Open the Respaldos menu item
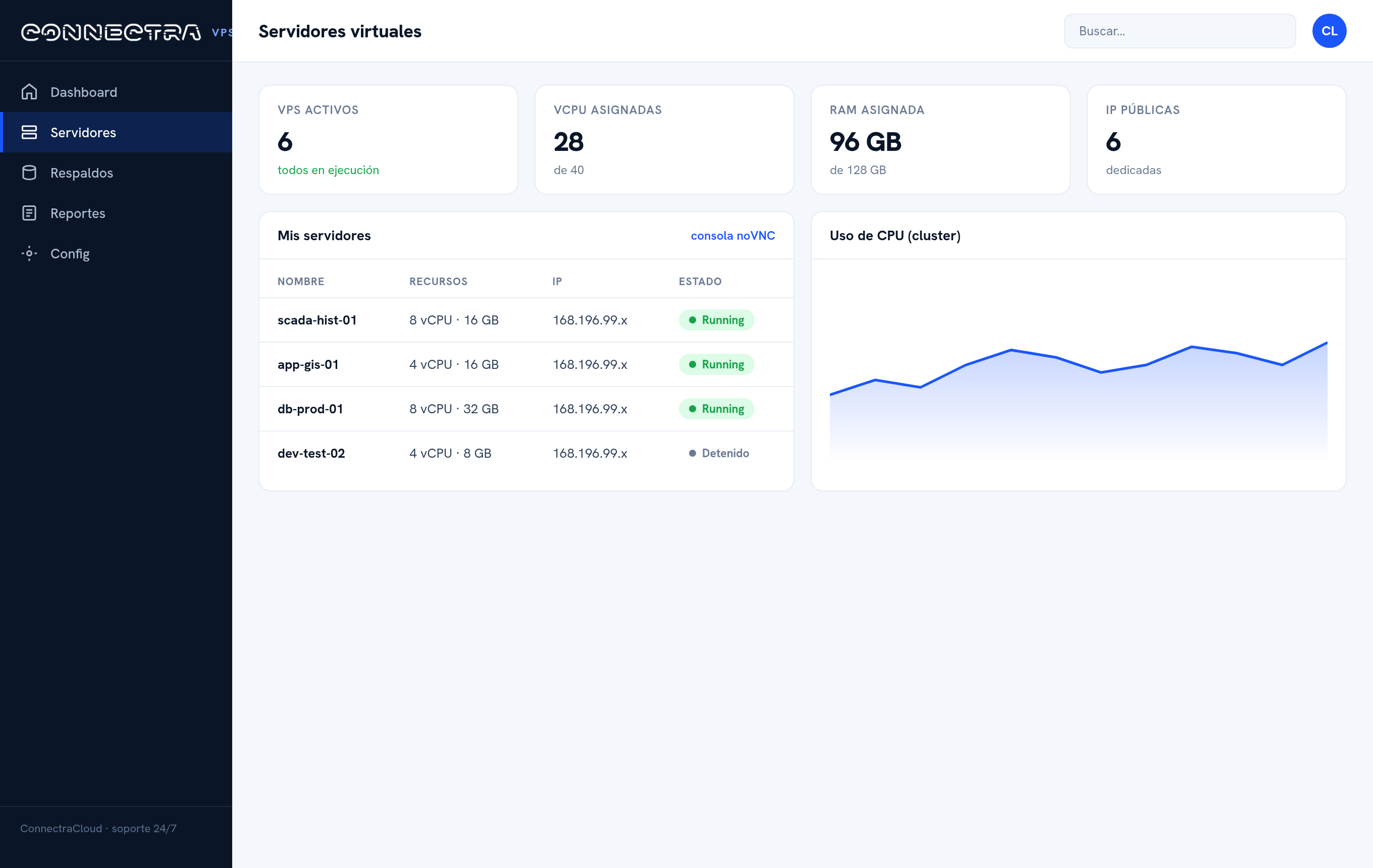 pyautogui.click(x=116, y=173)
